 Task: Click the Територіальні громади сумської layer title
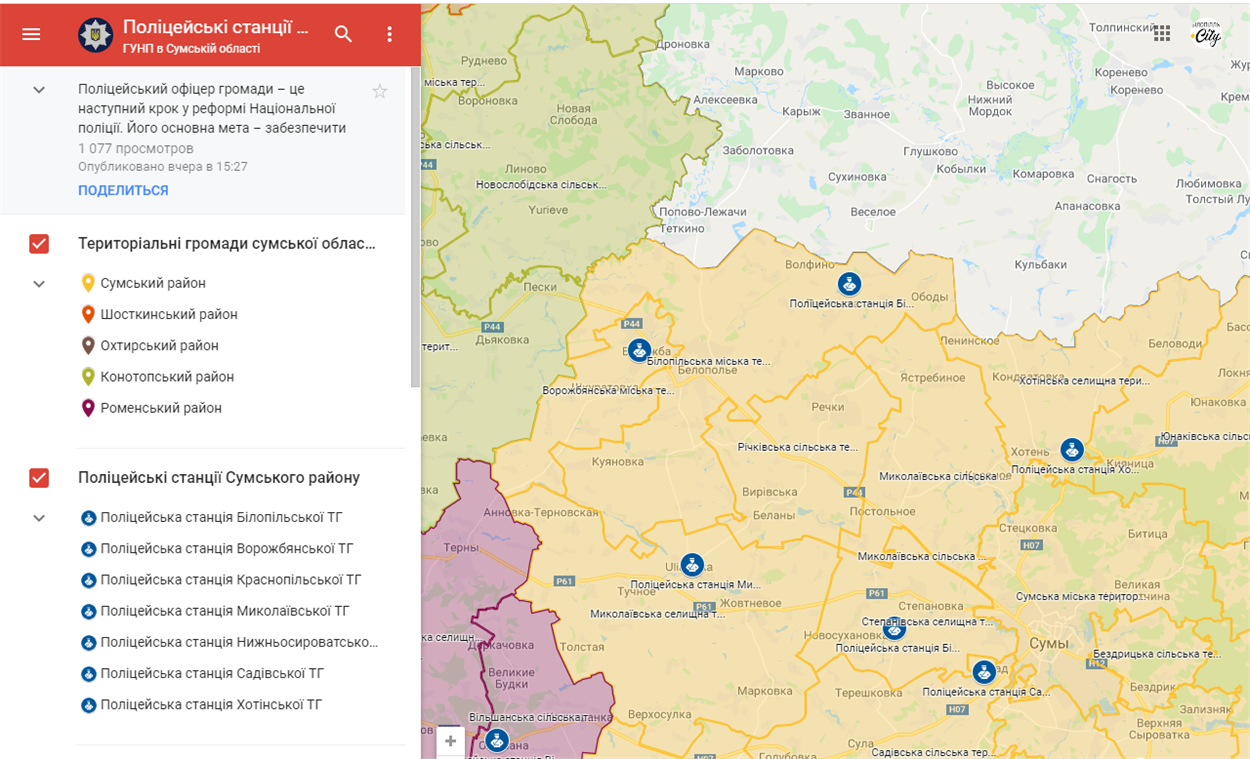(x=227, y=243)
